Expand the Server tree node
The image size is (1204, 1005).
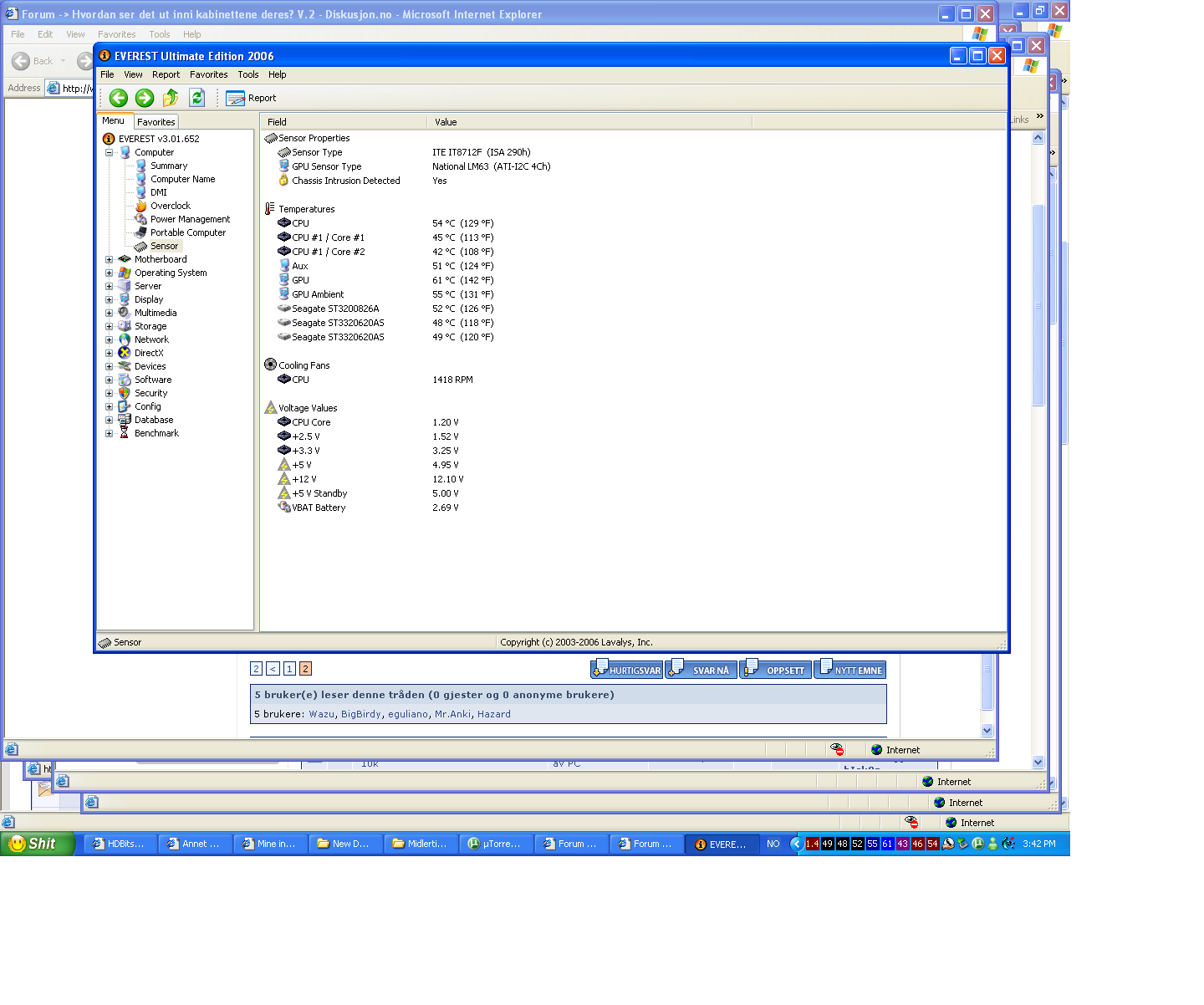[x=109, y=286]
